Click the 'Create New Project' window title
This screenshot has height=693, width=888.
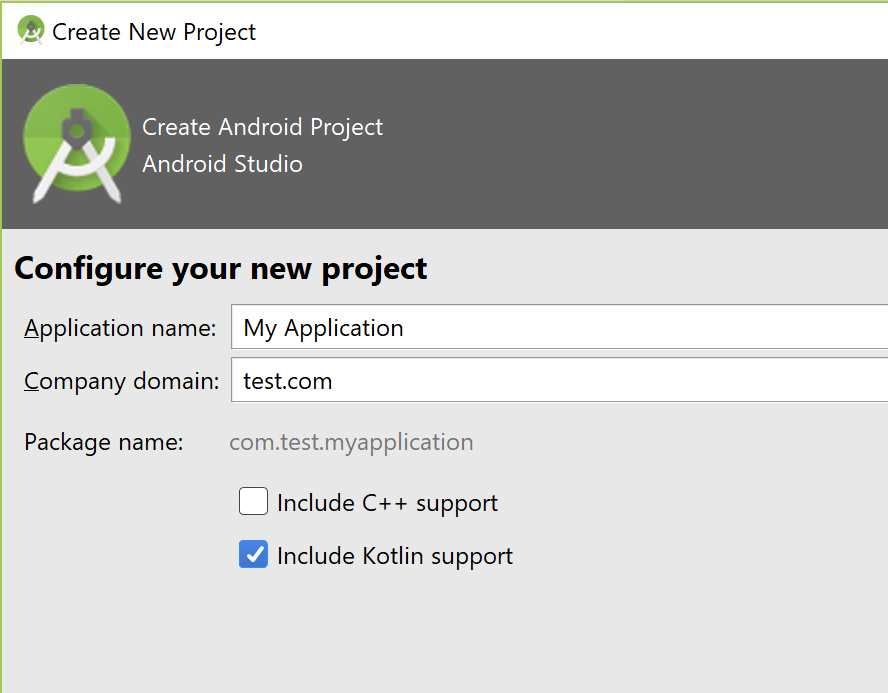pos(154,32)
